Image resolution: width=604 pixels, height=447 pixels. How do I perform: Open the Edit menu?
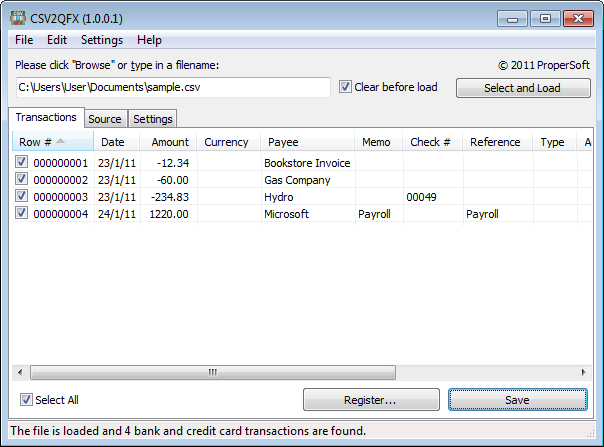(57, 40)
